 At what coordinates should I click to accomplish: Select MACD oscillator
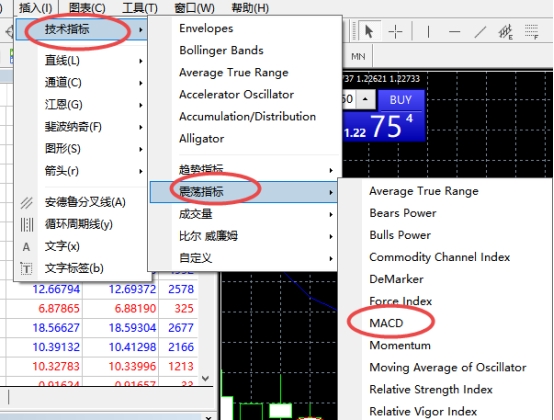point(386,323)
